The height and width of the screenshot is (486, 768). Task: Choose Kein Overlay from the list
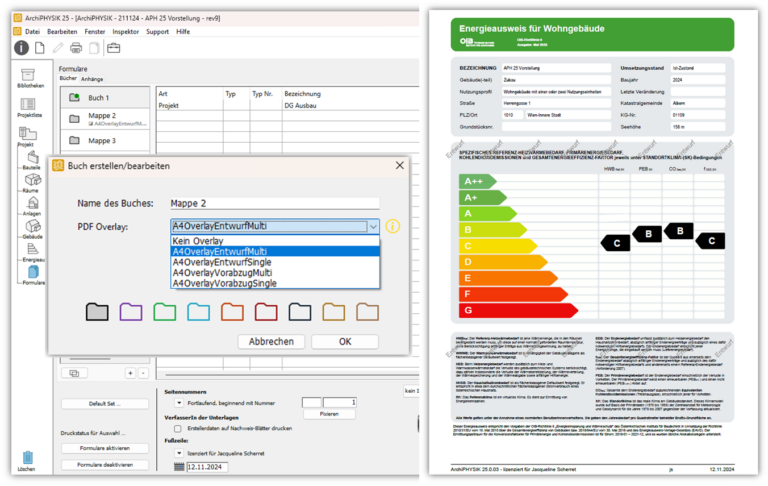tap(275, 241)
